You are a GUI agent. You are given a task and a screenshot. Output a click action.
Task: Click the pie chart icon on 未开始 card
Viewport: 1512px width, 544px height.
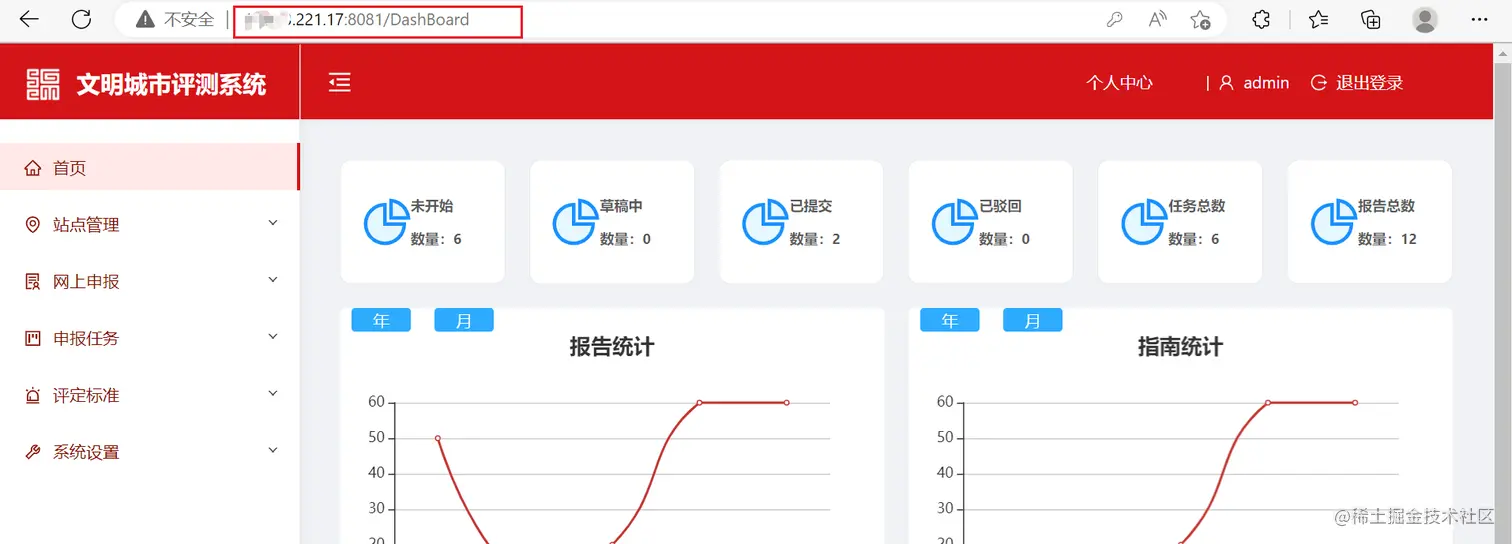coord(385,222)
